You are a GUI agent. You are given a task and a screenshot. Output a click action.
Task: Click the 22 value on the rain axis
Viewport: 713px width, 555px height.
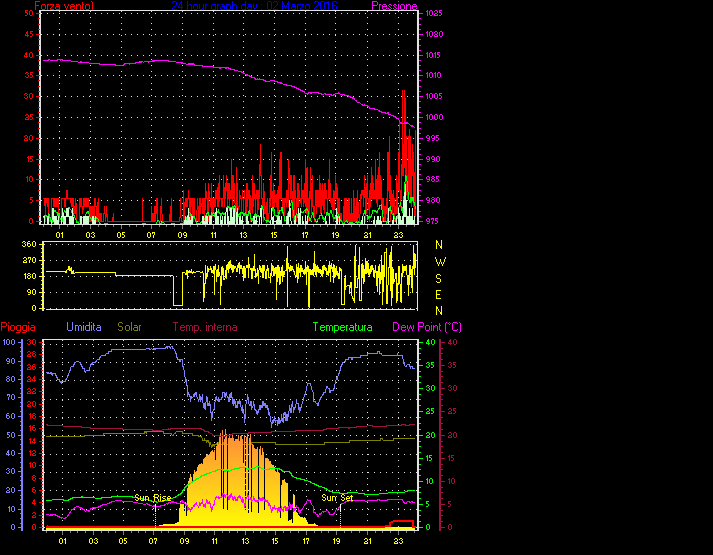tap(32, 392)
